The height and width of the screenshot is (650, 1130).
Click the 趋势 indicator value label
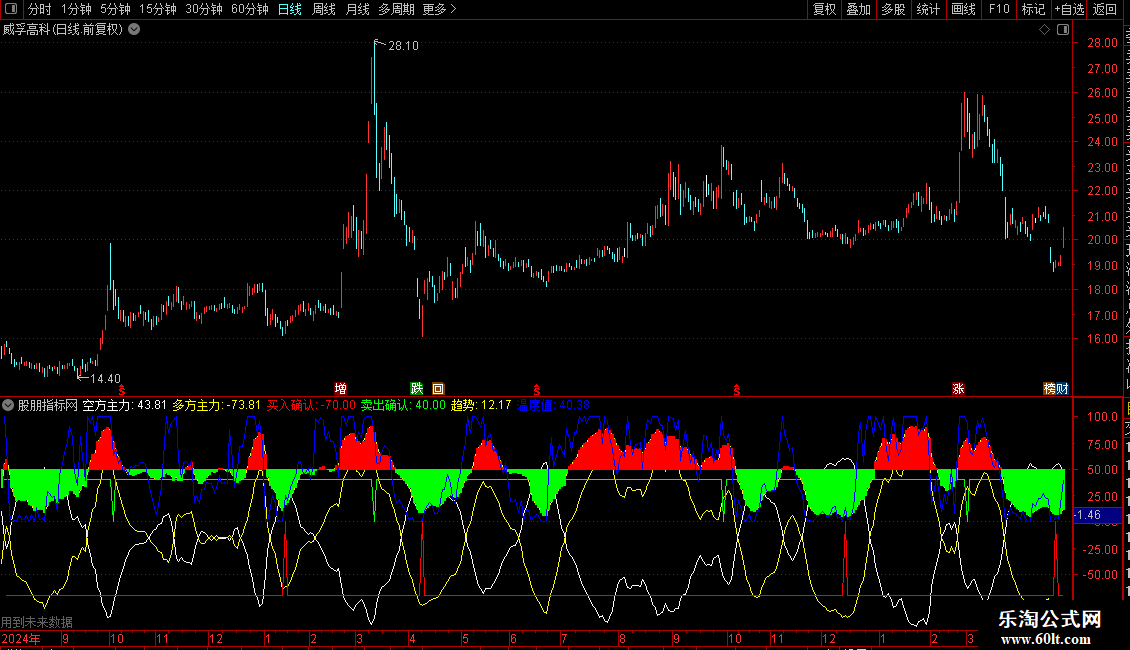pyautogui.click(x=481, y=405)
